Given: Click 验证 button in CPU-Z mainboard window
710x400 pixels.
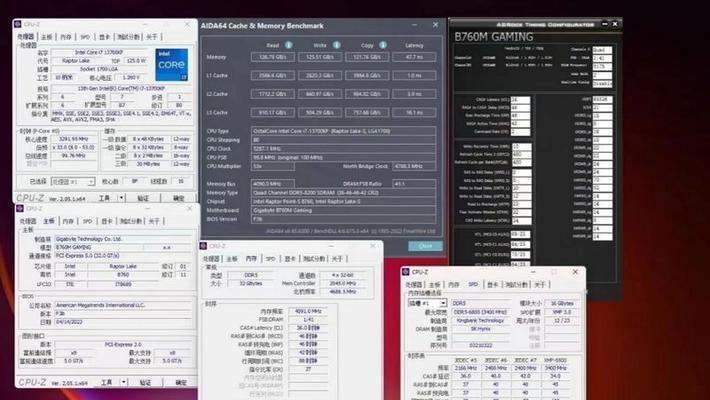Looking at the screenshot, I should click(145, 382).
